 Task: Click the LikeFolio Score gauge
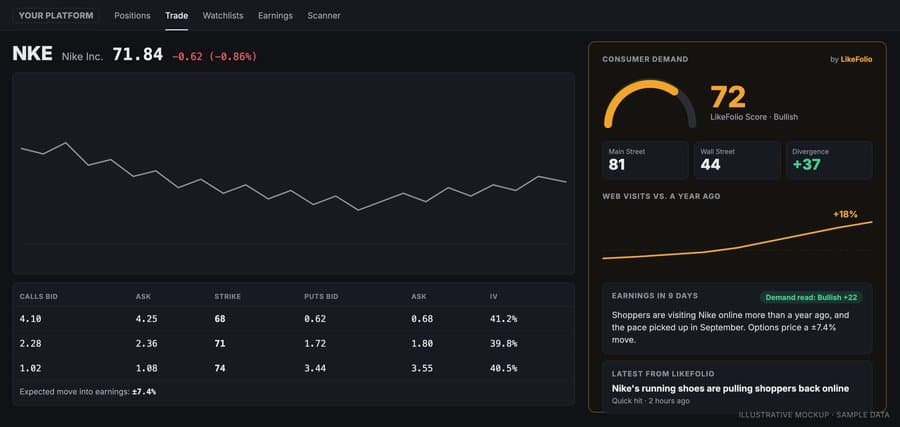pos(649,104)
